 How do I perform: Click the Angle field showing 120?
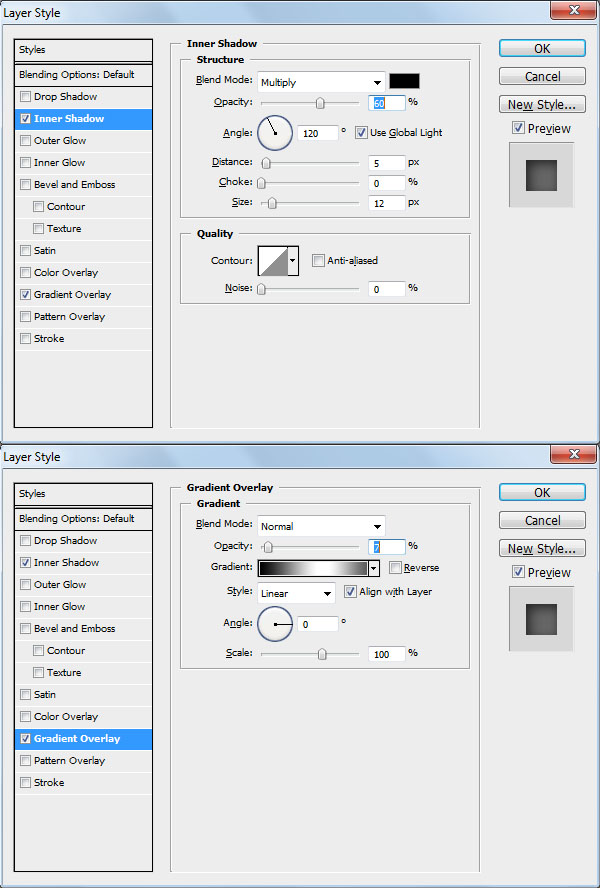point(317,134)
